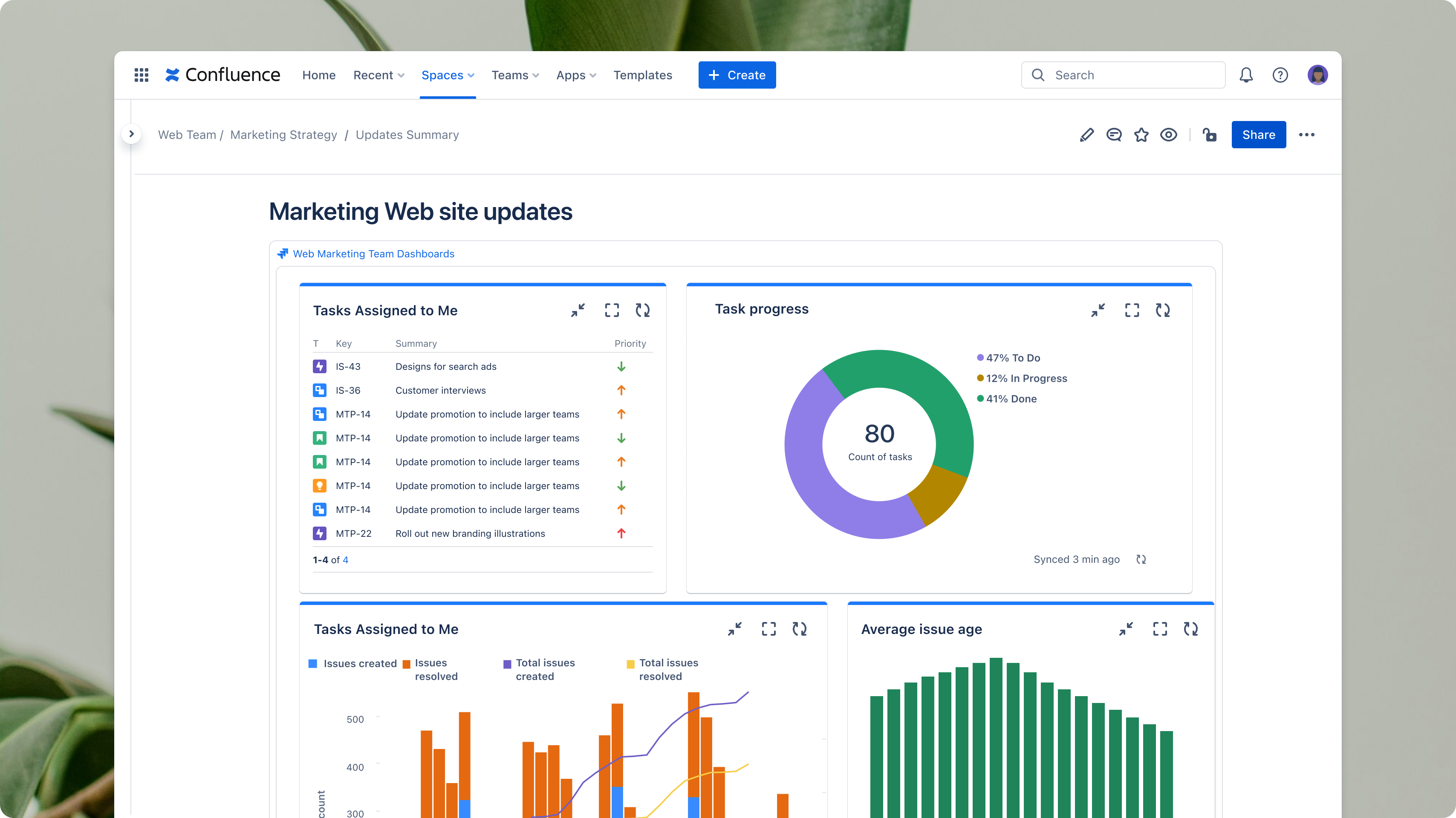Click the issue type icon for MTP-22

[x=319, y=533]
